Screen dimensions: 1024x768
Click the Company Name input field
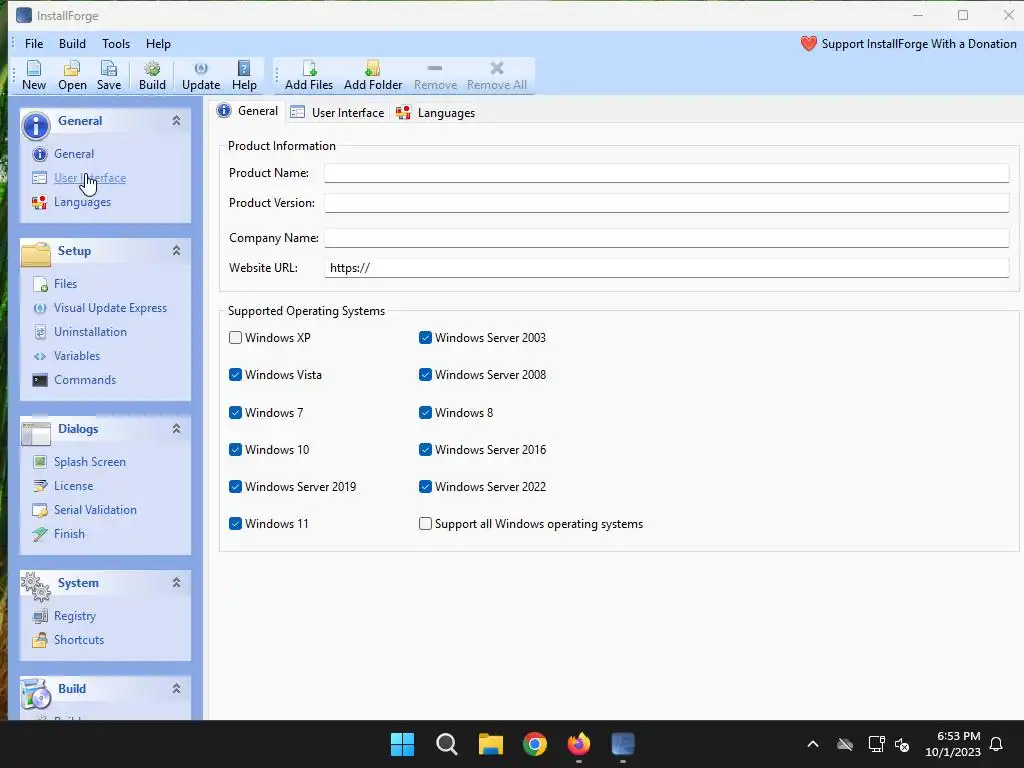pos(667,238)
